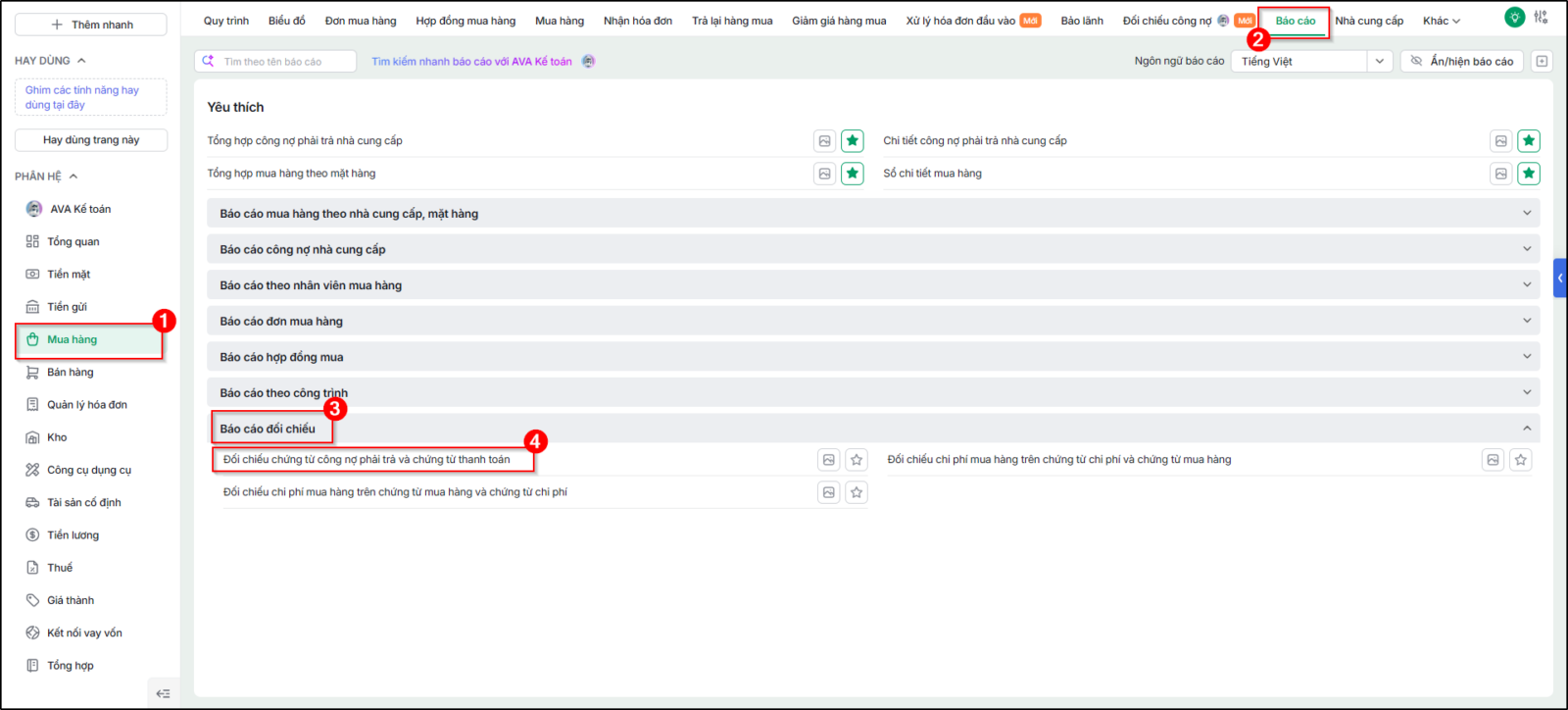Viewport: 1568px width, 710px height.
Task: Click the Thêm nhanh button
Action: pos(91,25)
